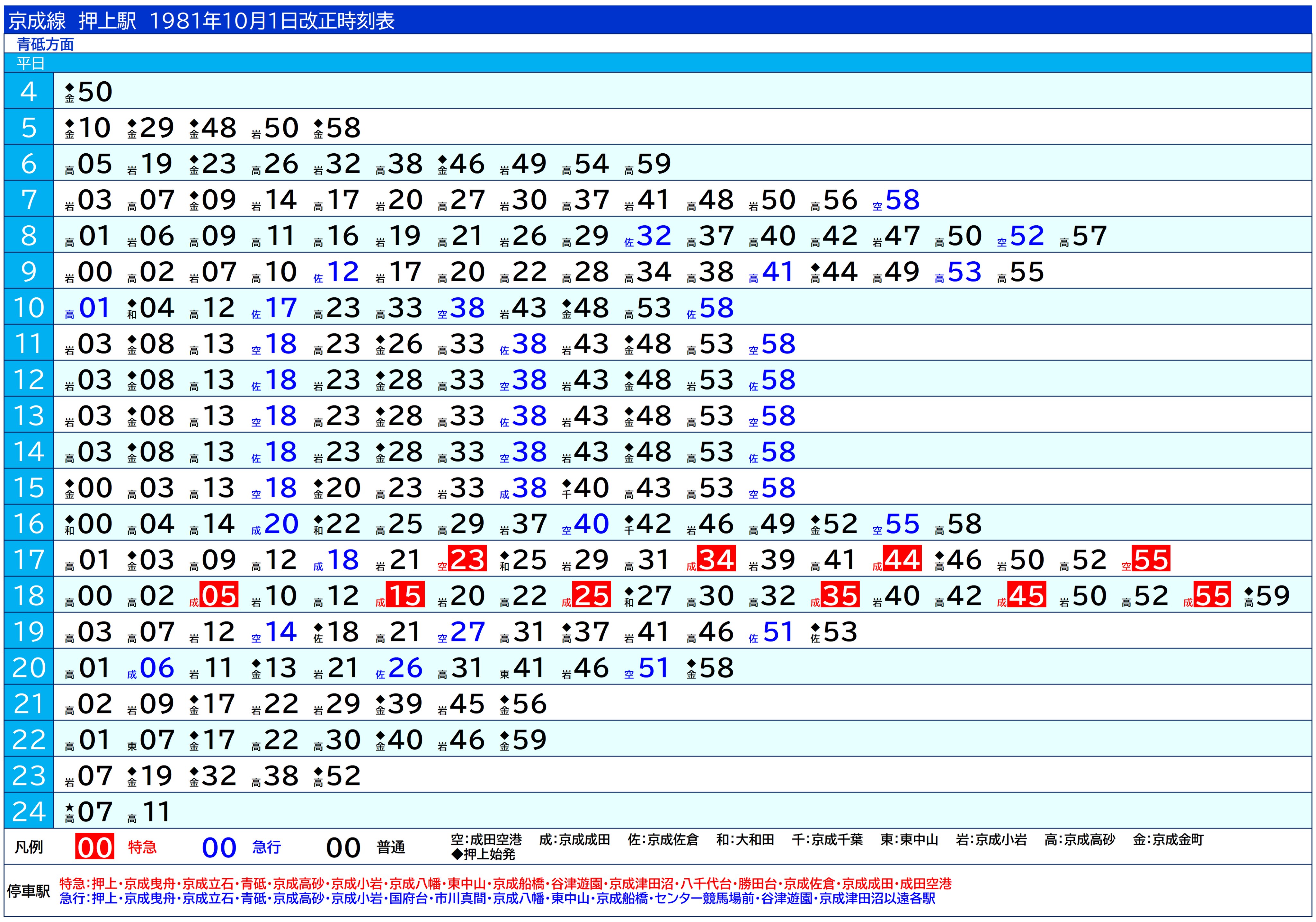The height and width of the screenshot is (922, 1316).
Task: Click hour label 10
Action: (x=29, y=307)
